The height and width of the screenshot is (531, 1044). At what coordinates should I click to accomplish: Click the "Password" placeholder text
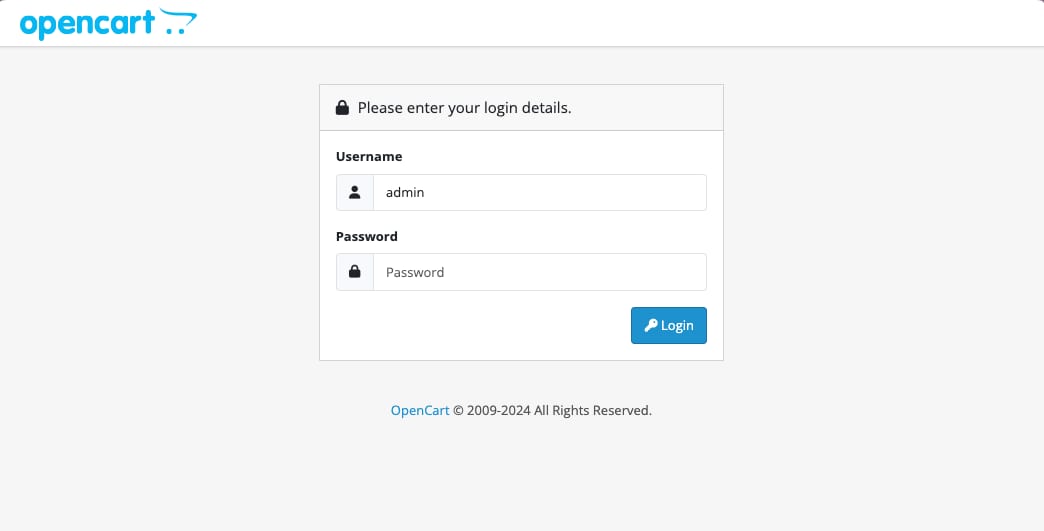pos(415,272)
